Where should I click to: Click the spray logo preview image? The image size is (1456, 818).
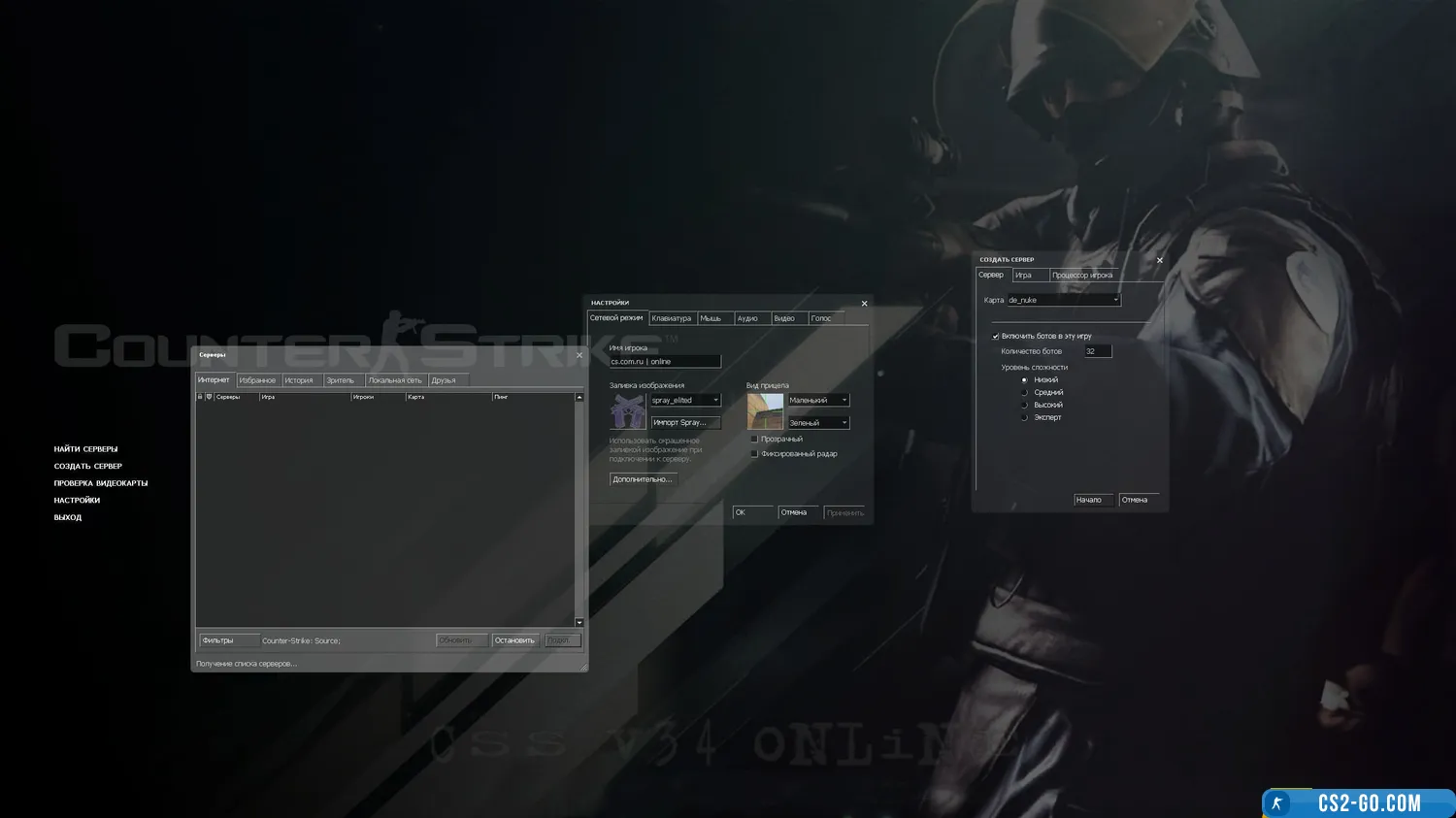628,412
